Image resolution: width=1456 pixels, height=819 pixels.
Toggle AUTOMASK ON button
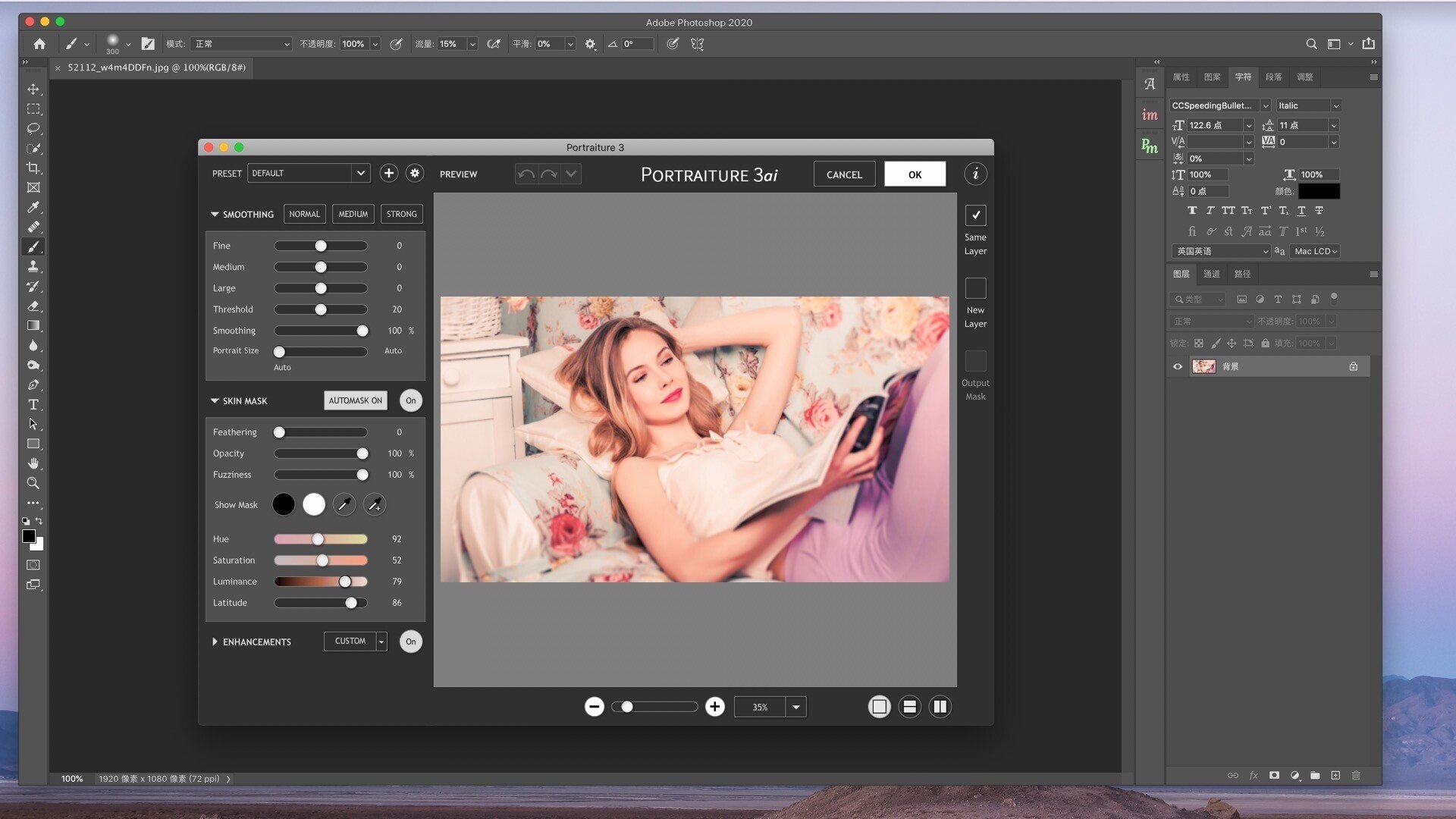click(x=356, y=401)
